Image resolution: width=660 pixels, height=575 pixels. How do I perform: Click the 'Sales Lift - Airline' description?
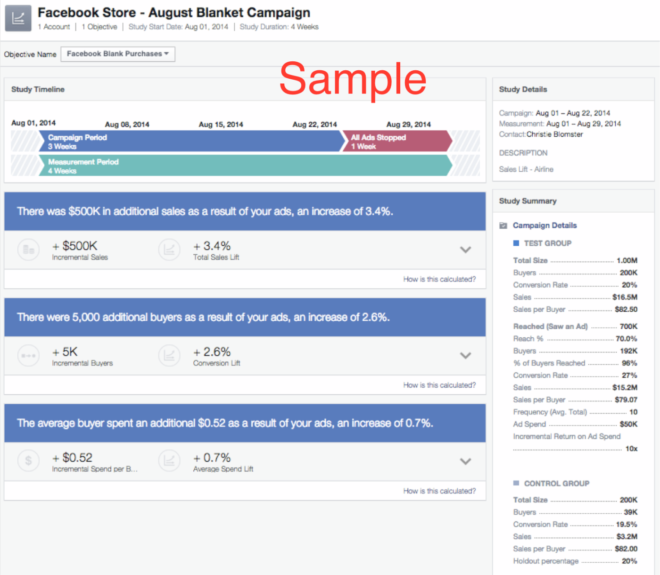pos(526,169)
